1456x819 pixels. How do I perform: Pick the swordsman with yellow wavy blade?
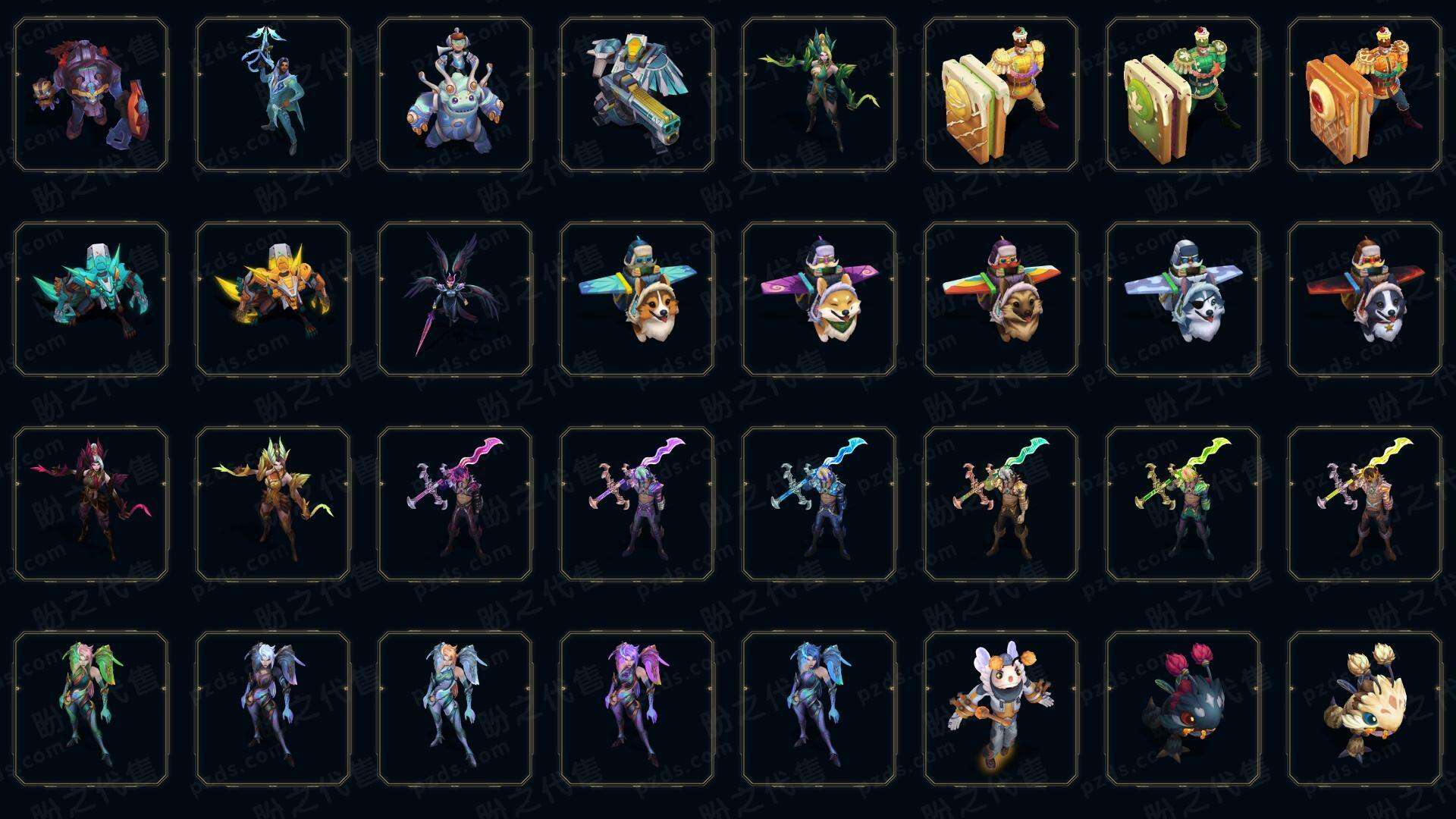(1365, 504)
